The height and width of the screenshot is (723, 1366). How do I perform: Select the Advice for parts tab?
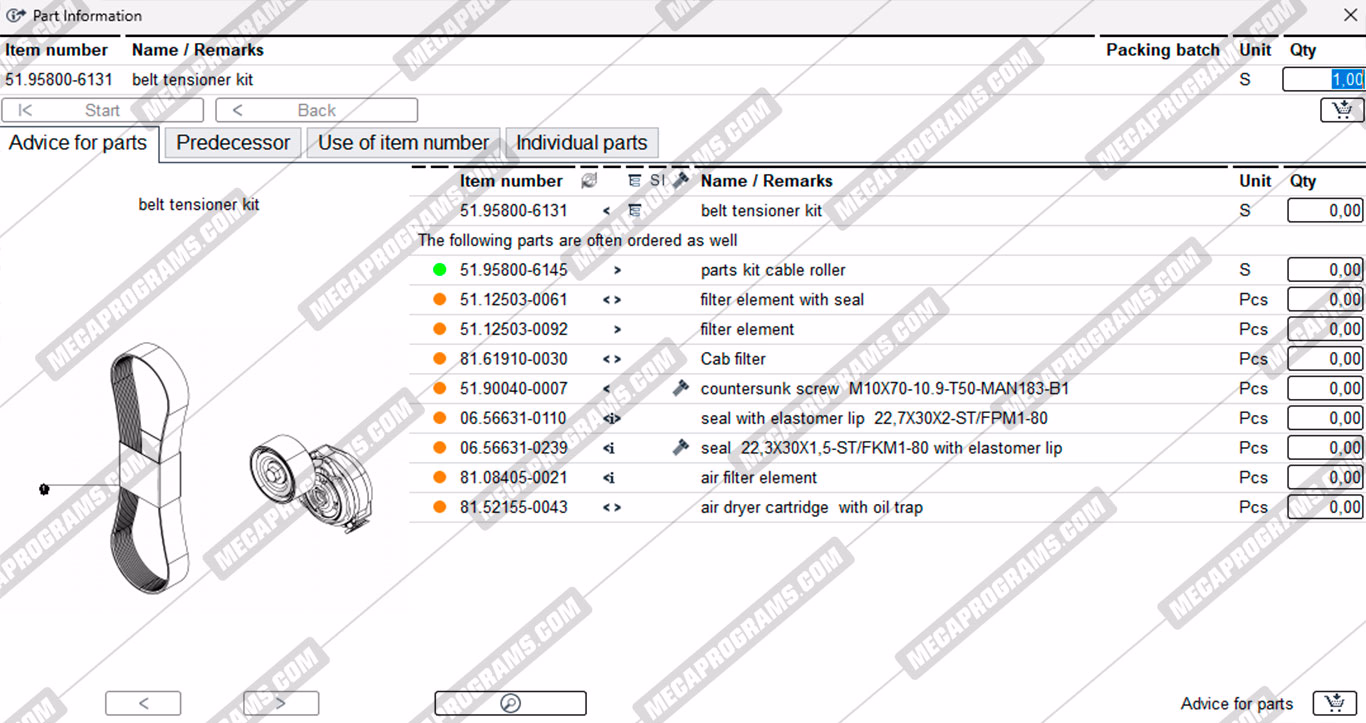[x=78, y=143]
